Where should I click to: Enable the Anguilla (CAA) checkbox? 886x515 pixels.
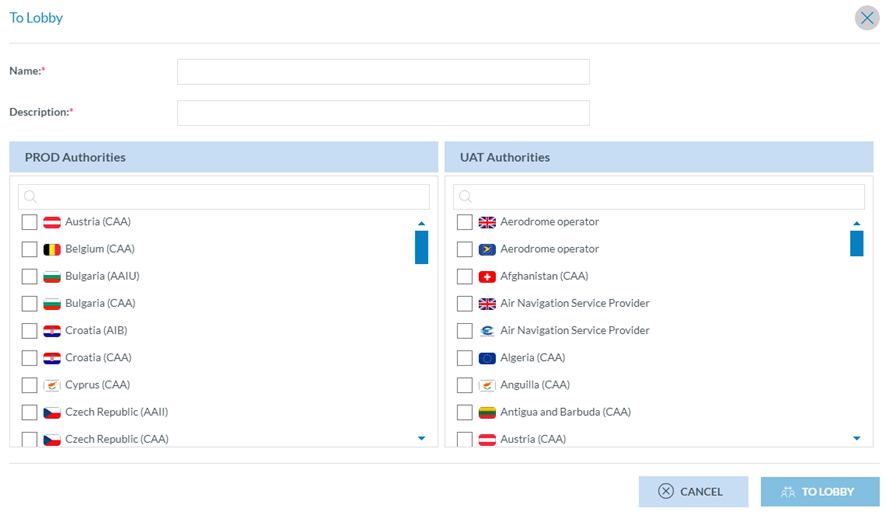coord(464,385)
